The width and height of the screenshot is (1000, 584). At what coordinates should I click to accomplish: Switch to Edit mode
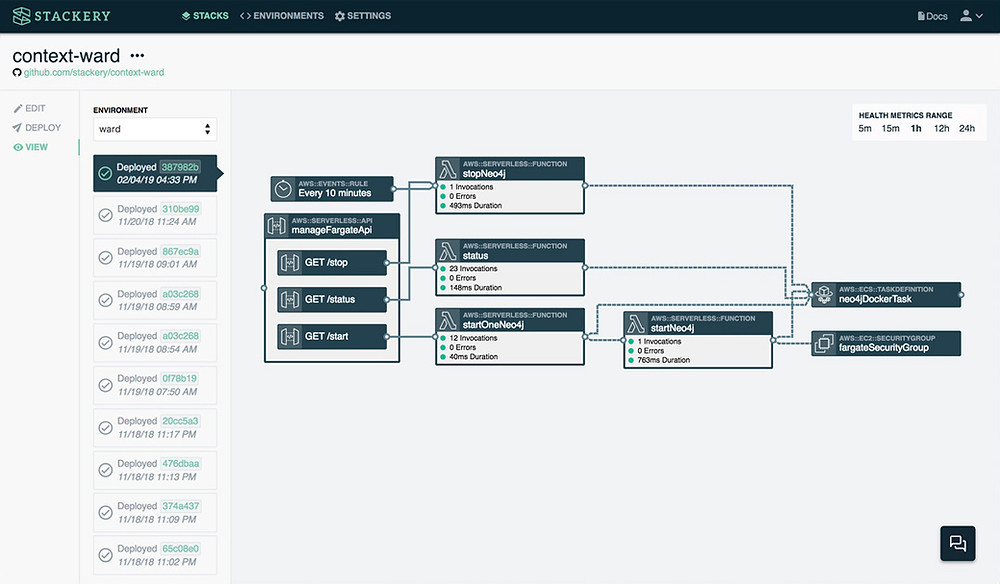29,108
